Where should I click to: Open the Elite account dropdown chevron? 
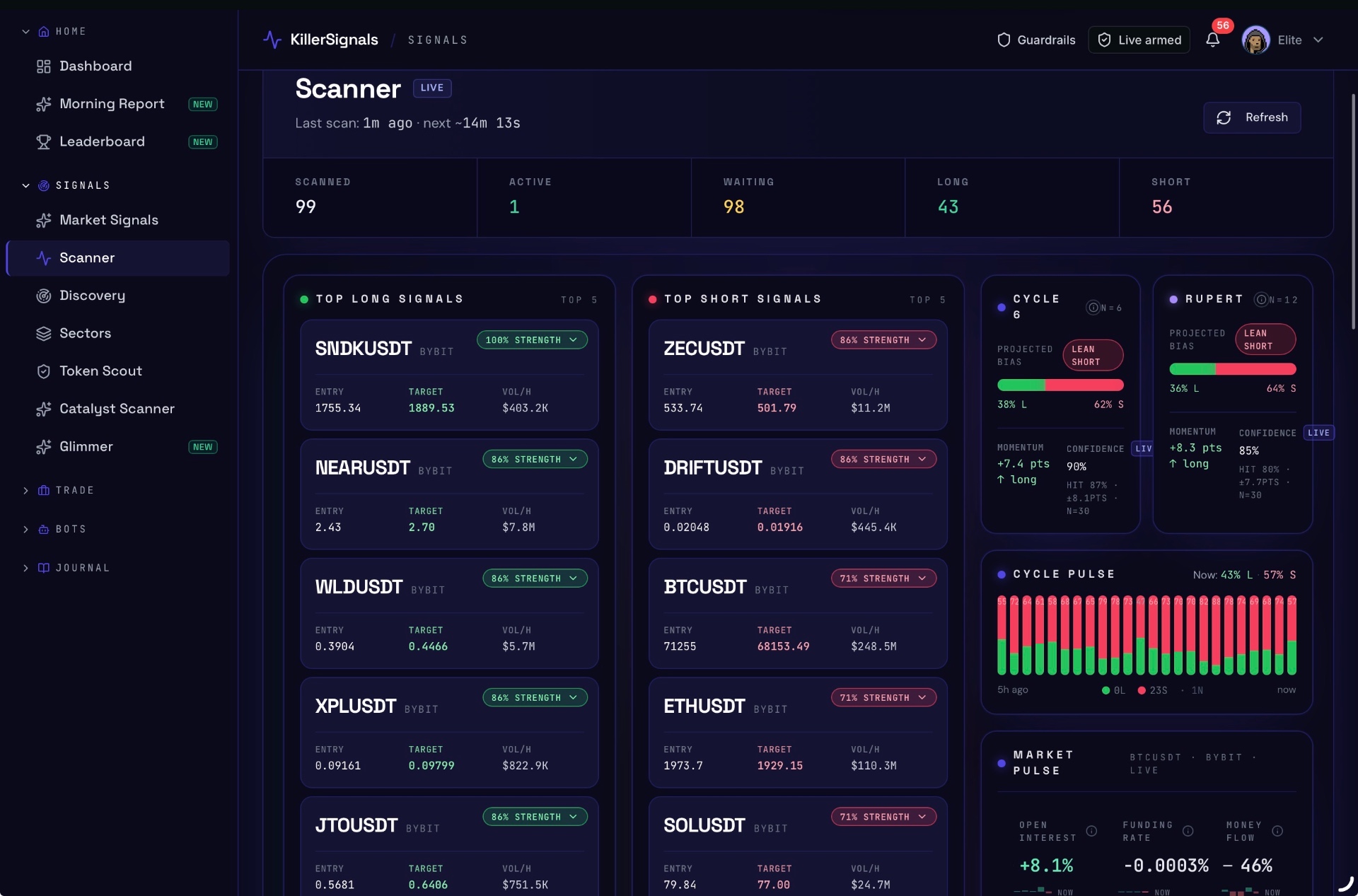[1318, 40]
